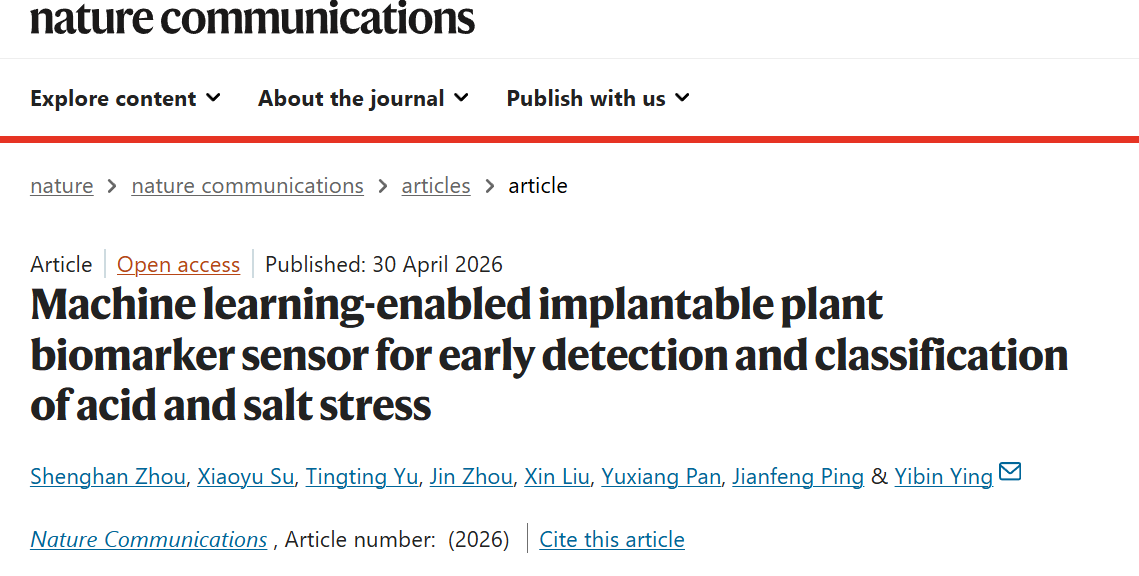Click the Open access link
Screen dimensions: 1139x576
pos(179,264)
